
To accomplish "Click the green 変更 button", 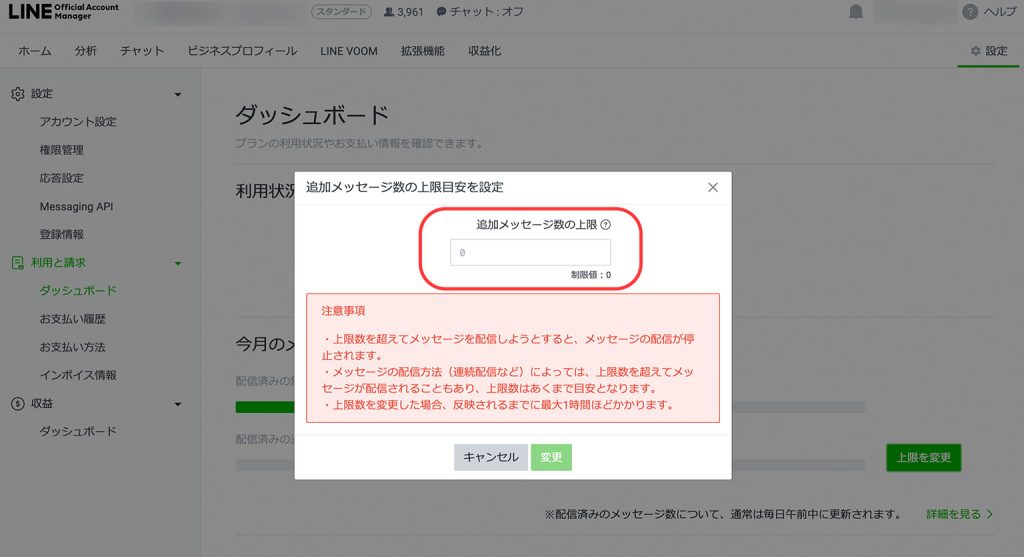I will tap(551, 457).
